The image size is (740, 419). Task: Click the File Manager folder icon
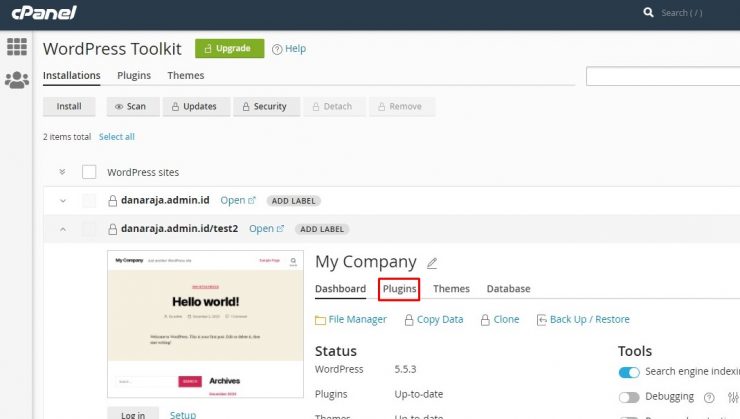coord(320,320)
